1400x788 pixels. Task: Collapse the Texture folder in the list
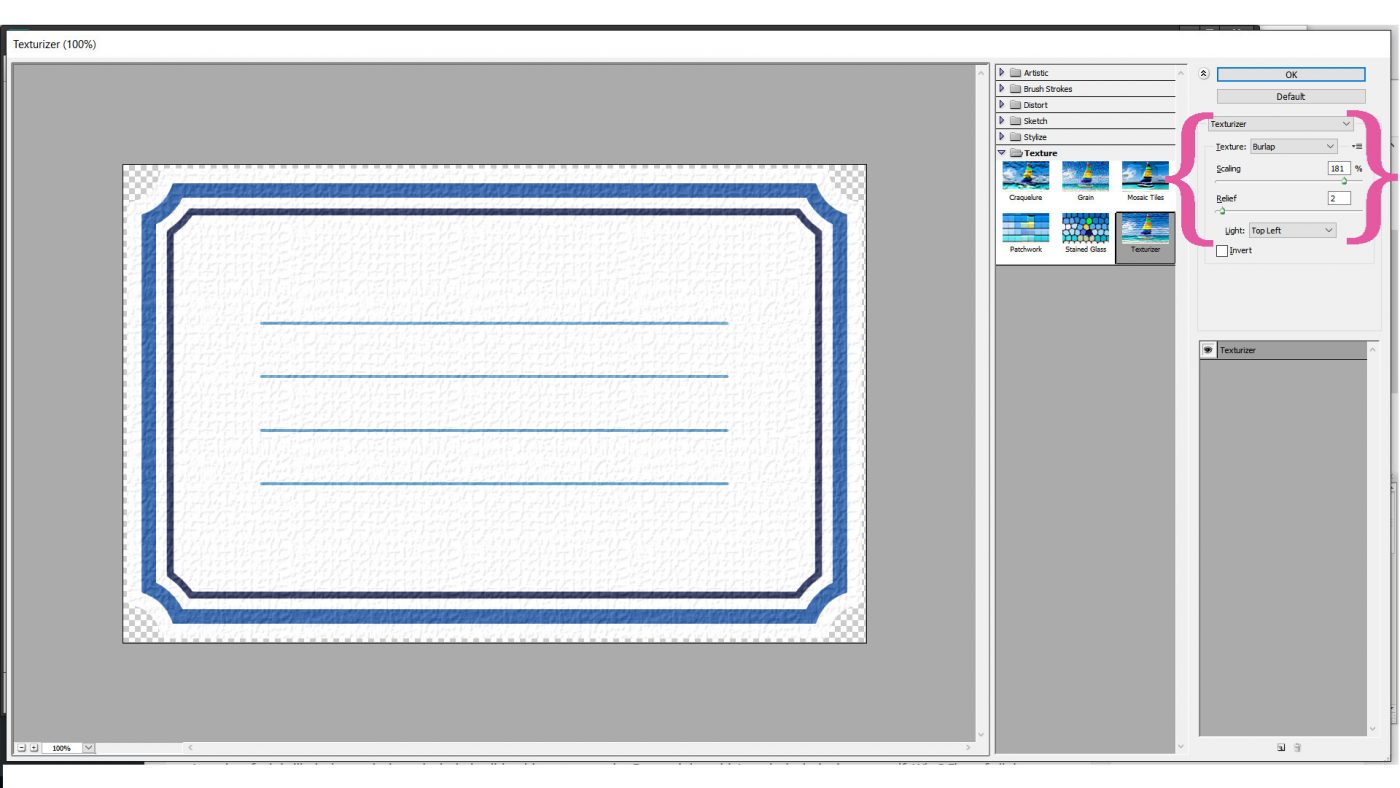click(1003, 152)
